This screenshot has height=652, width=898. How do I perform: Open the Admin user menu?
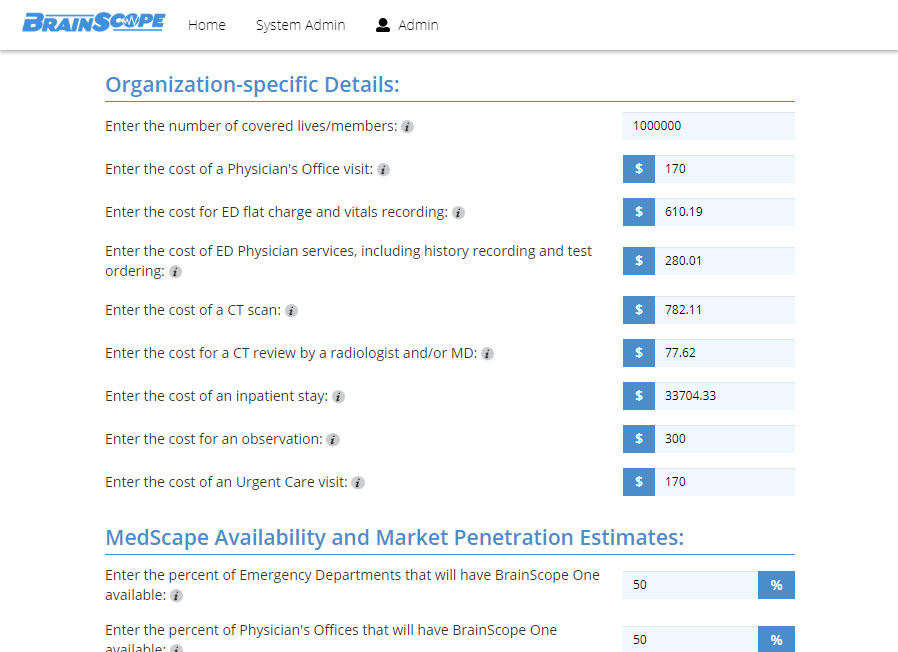(x=407, y=25)
